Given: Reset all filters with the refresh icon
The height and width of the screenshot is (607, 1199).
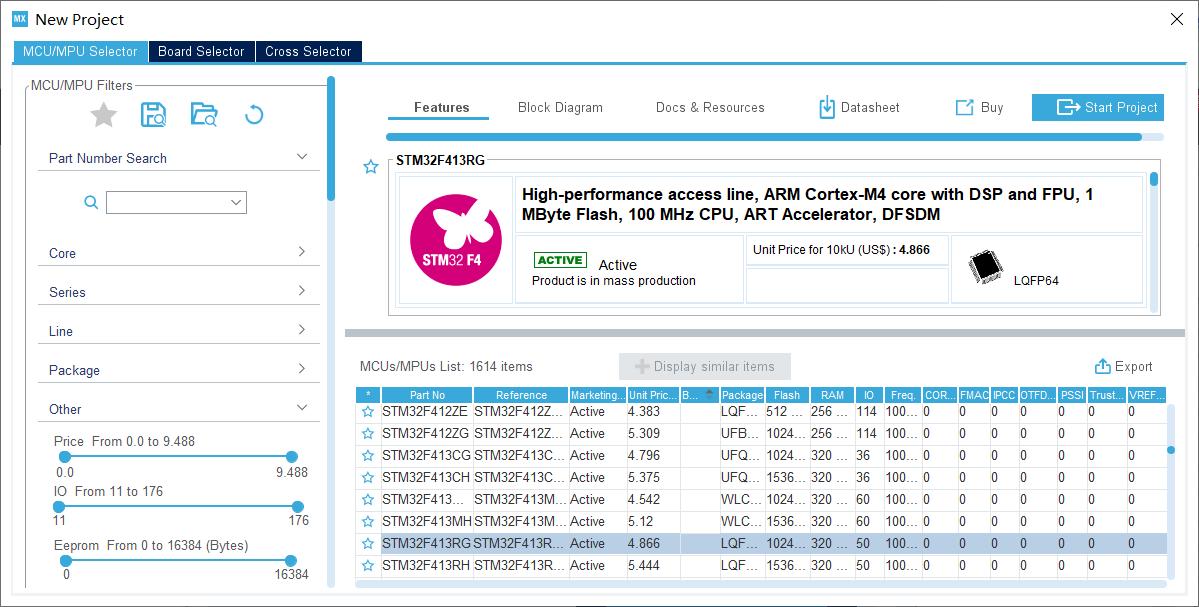Looking at the screenshot, I should click(254, 115).
